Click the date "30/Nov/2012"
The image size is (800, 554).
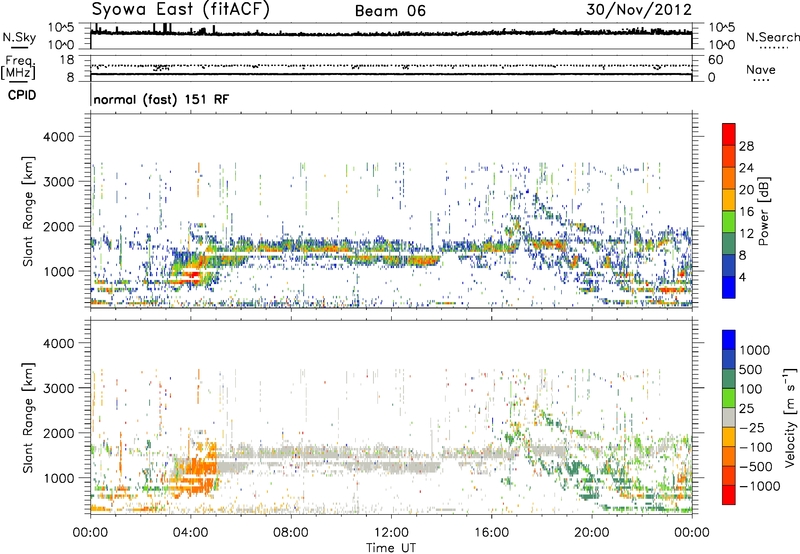(x=639, y=10)
